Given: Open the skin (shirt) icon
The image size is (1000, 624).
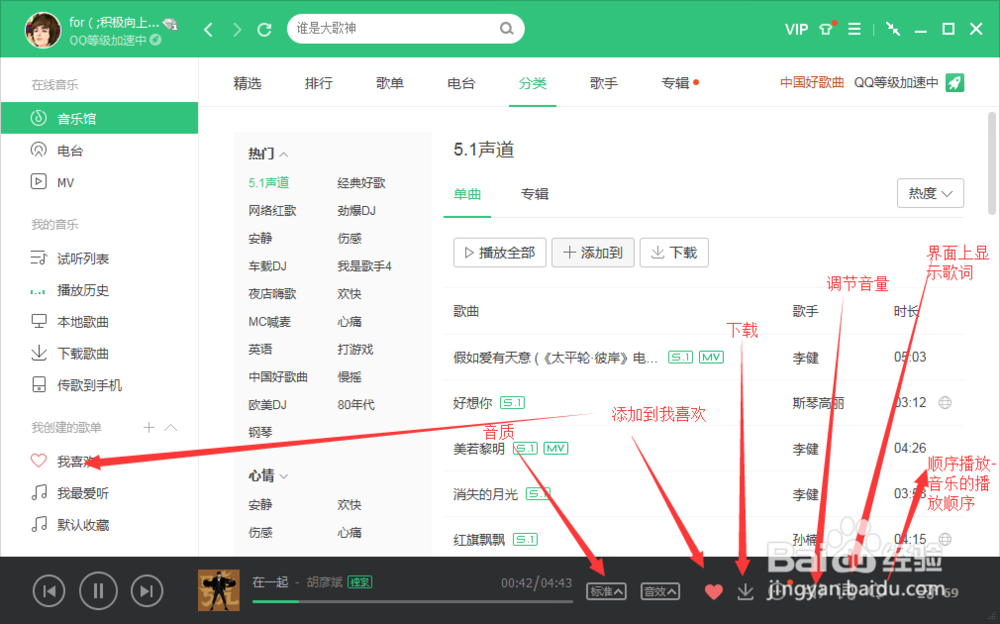Looking at the screenshot, I should tap(827, 29).
